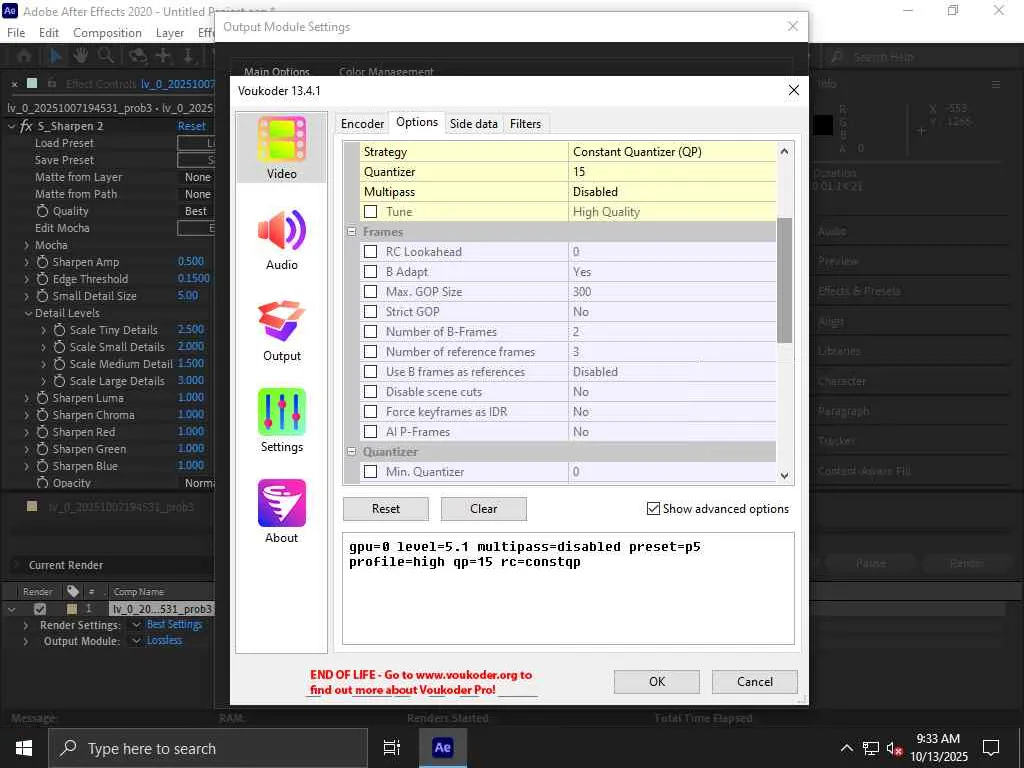Open the Layer menu

pyautogui.click(x=170, y=33)
